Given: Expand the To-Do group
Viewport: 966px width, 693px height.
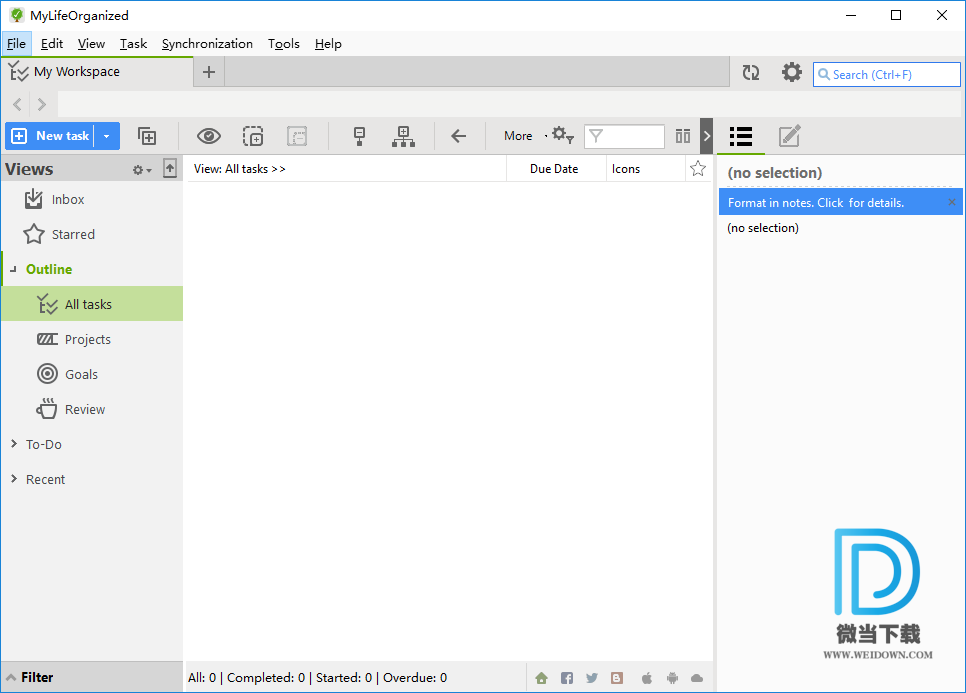Looking at the screenshot, I should [x=14, y=444].
